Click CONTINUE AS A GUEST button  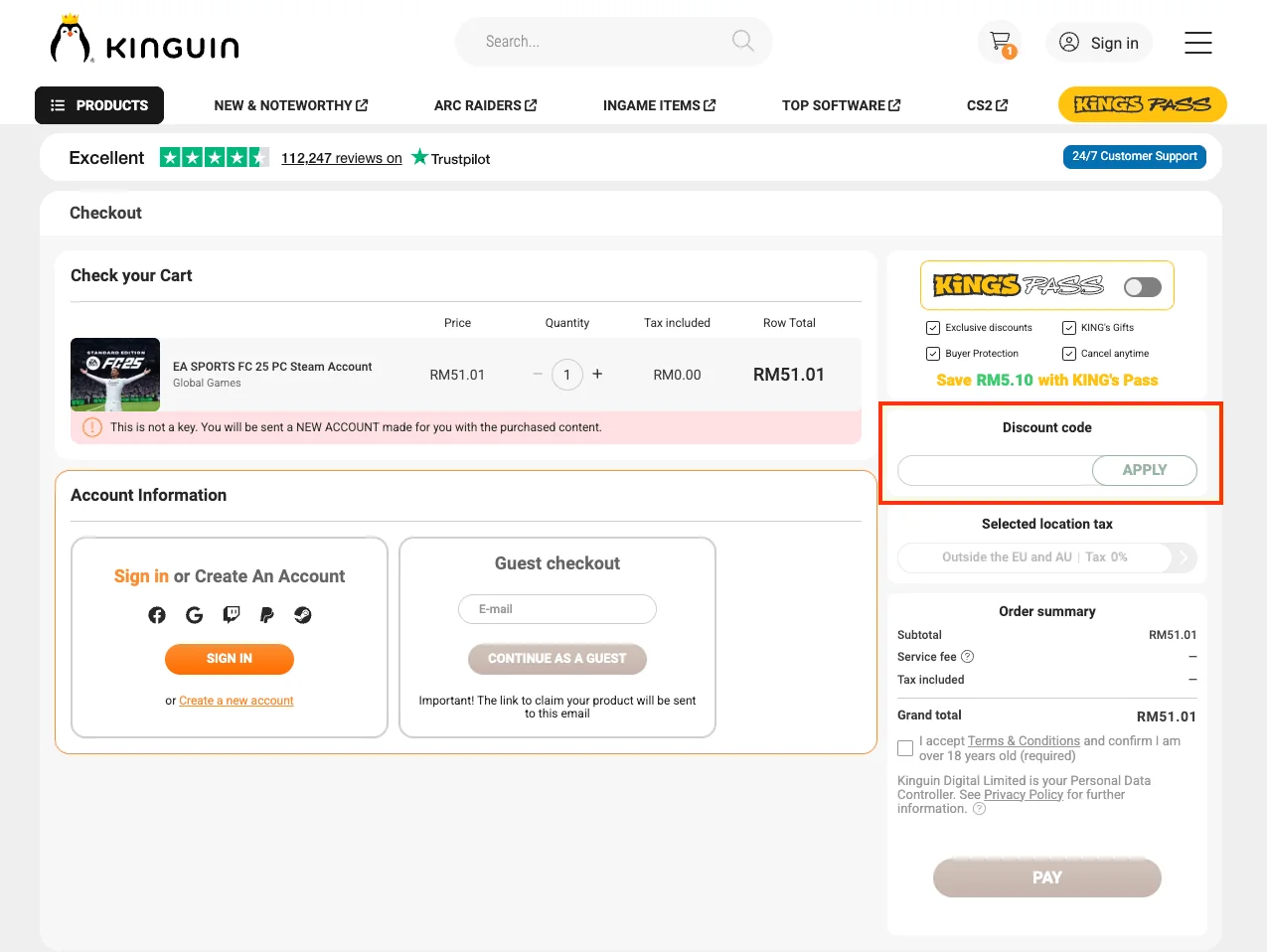point(557,659)
